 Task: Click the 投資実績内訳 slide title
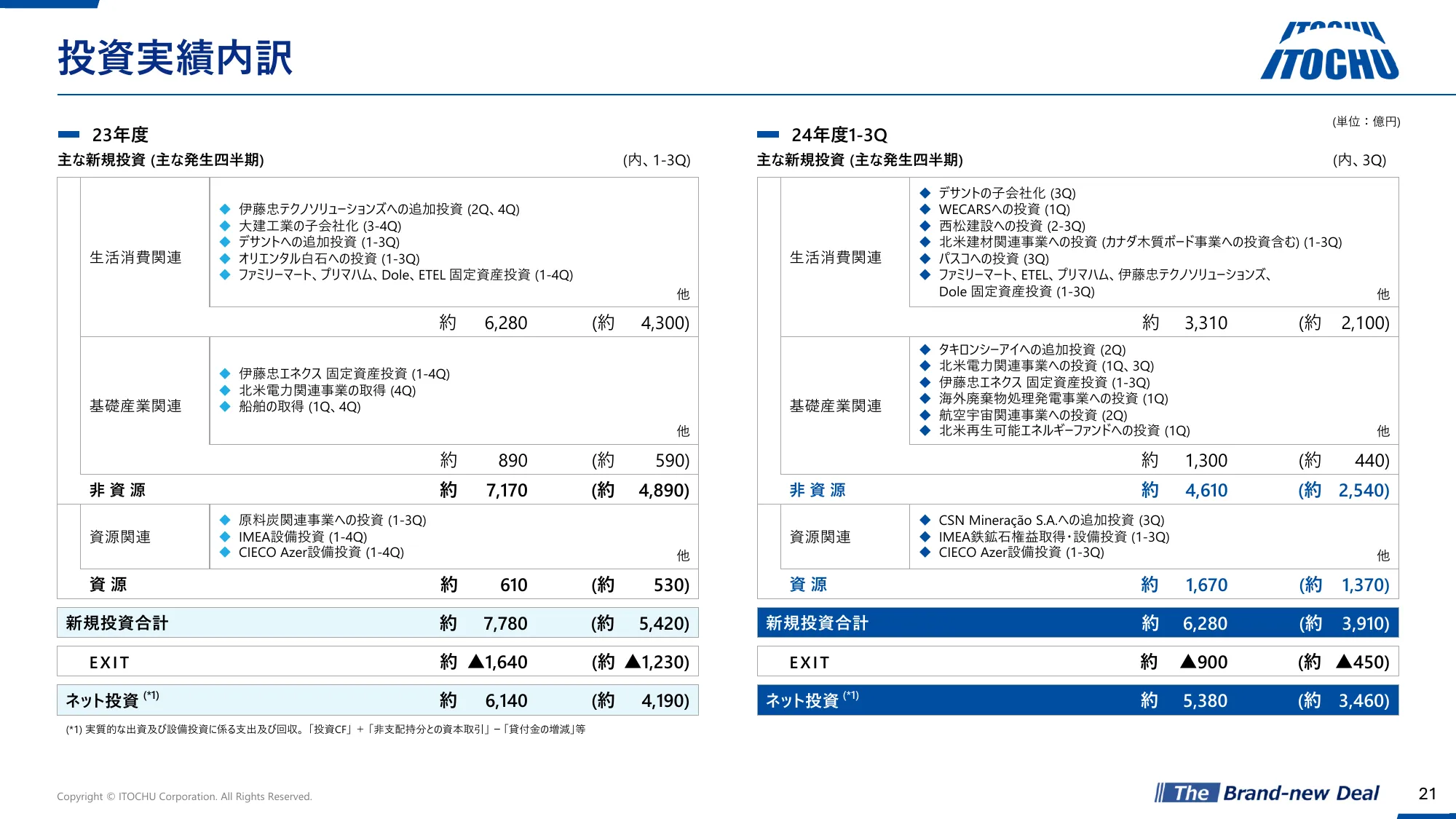click(x=175, y=58)
